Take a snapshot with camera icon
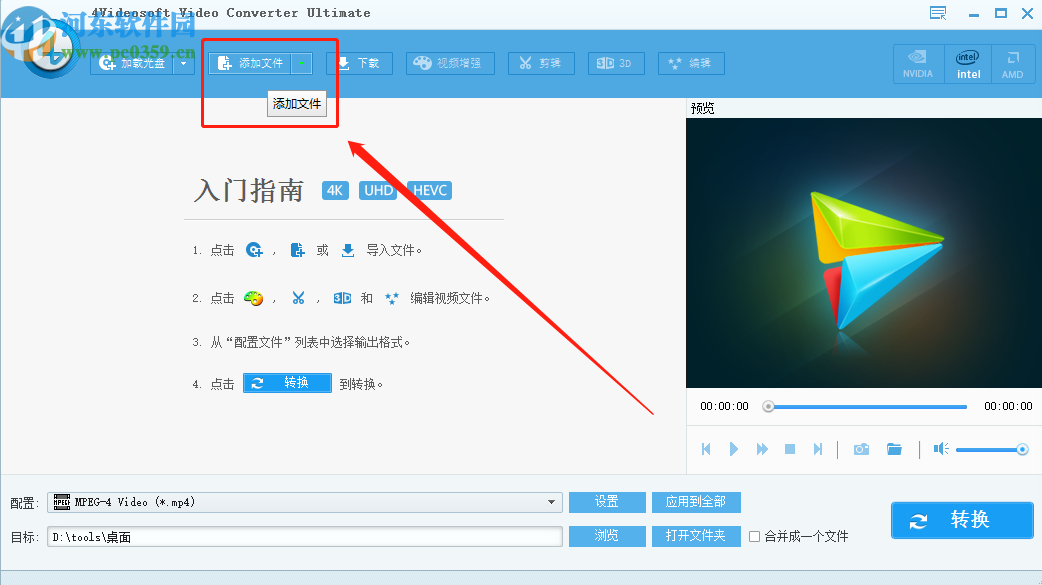 861,449
